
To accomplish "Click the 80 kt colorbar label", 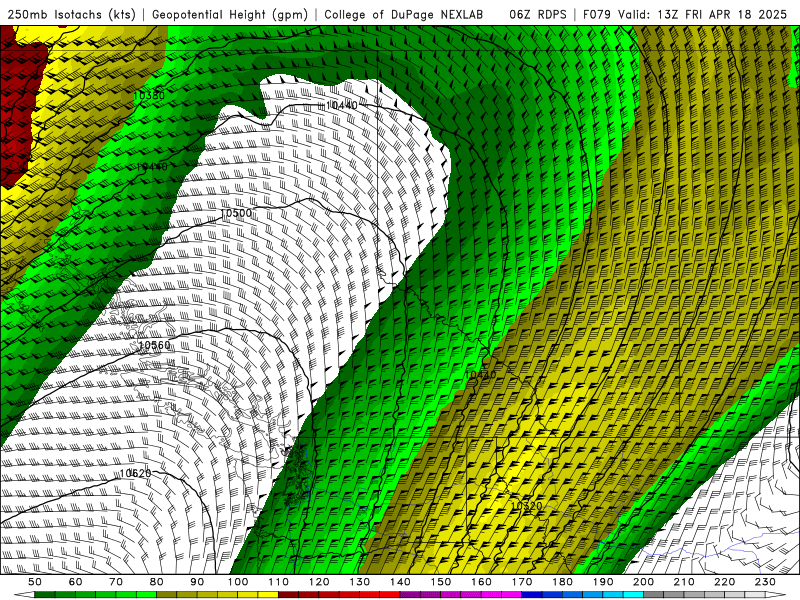I will click(157, 582).
